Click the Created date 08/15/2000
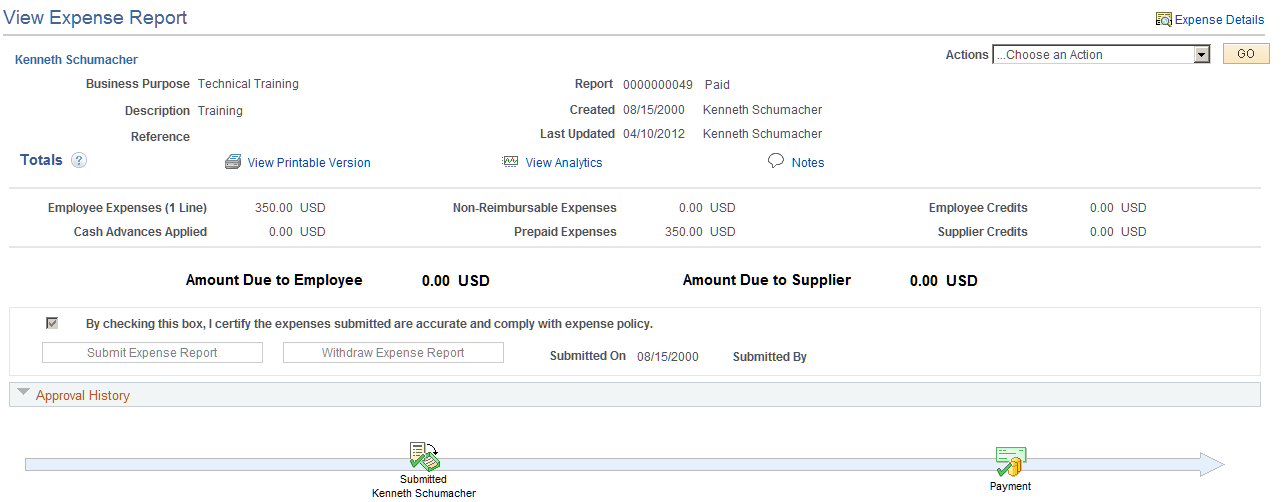 click(654, 110)
